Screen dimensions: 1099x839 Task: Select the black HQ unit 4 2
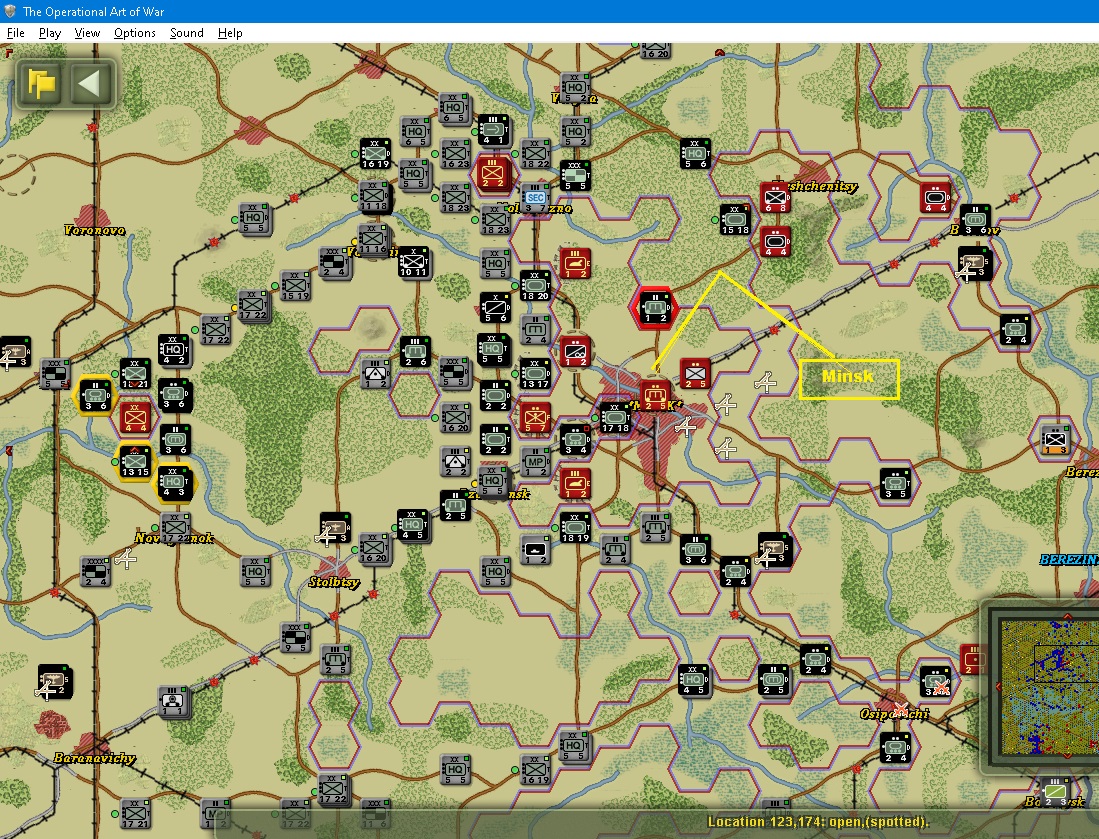click(x=174, y=350)
